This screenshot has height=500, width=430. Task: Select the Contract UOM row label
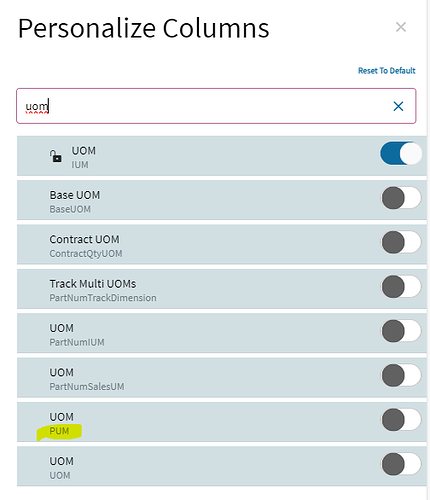84,239
